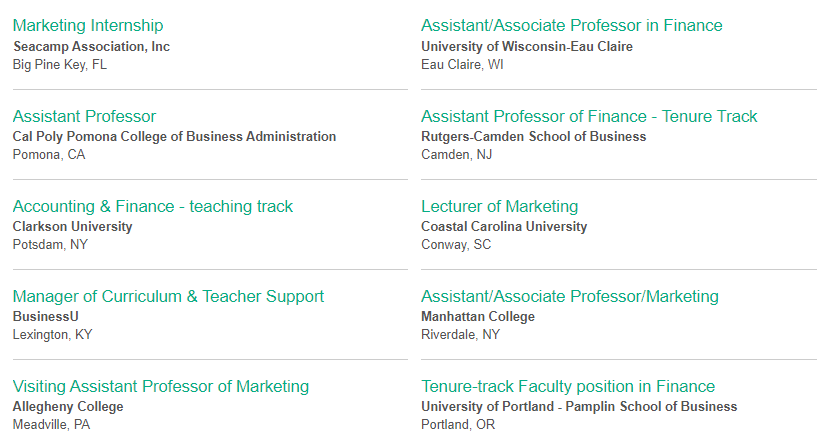The height and width of the screenshot is (448, 828).
Task: Click the Manhattan College employer name
Action: coord(478,316)
